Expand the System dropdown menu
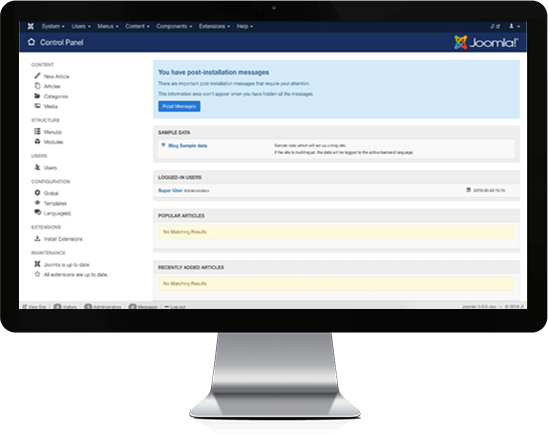 pyautogui.click(x=53, y=26)
